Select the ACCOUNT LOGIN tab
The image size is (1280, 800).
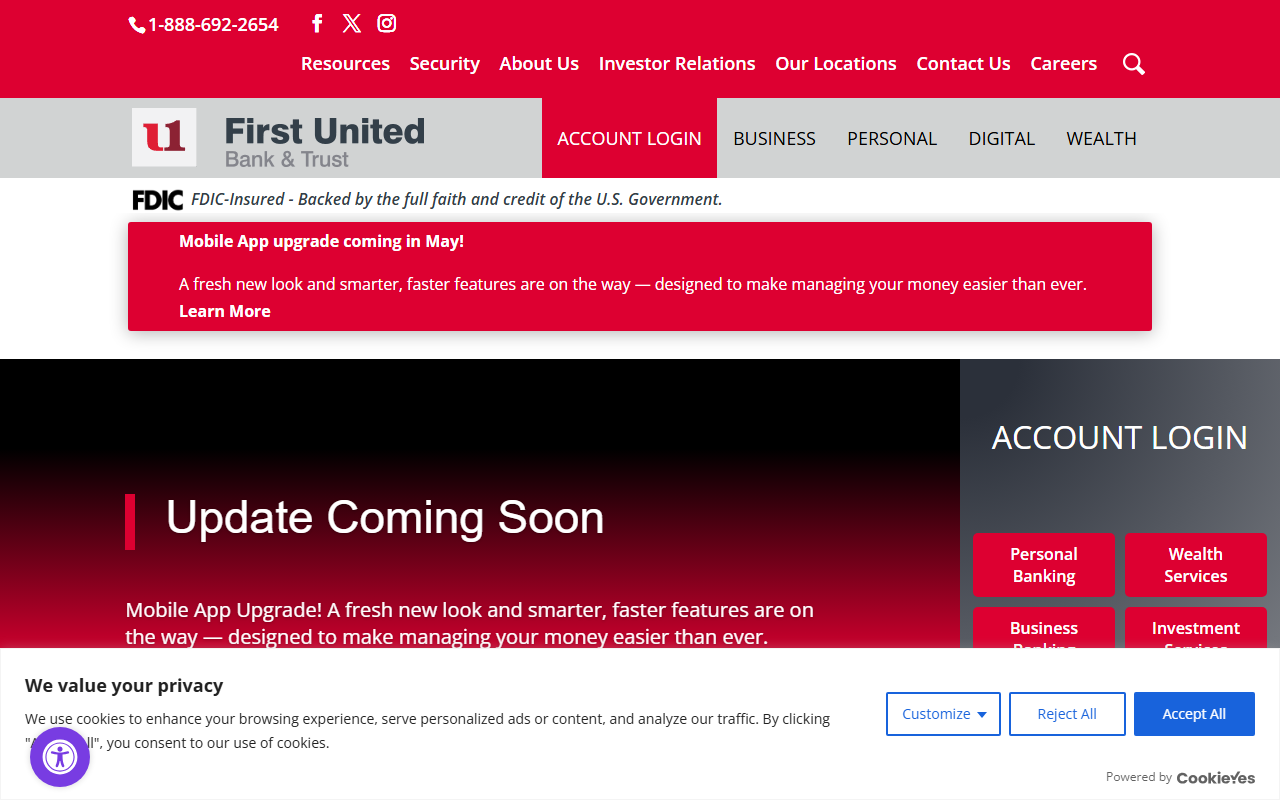coord(629,138)
